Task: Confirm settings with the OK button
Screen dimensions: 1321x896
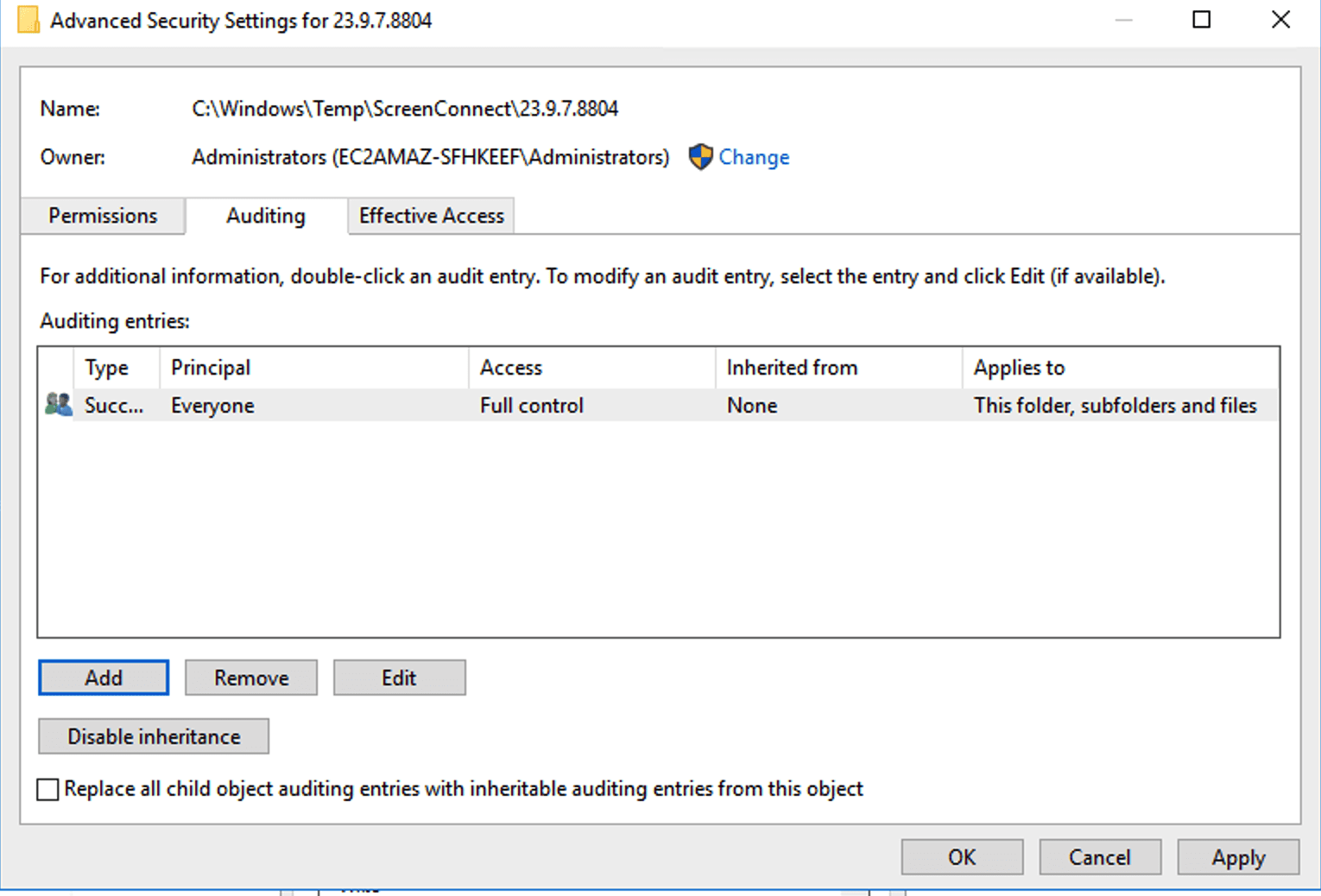Action: [962, 857]
